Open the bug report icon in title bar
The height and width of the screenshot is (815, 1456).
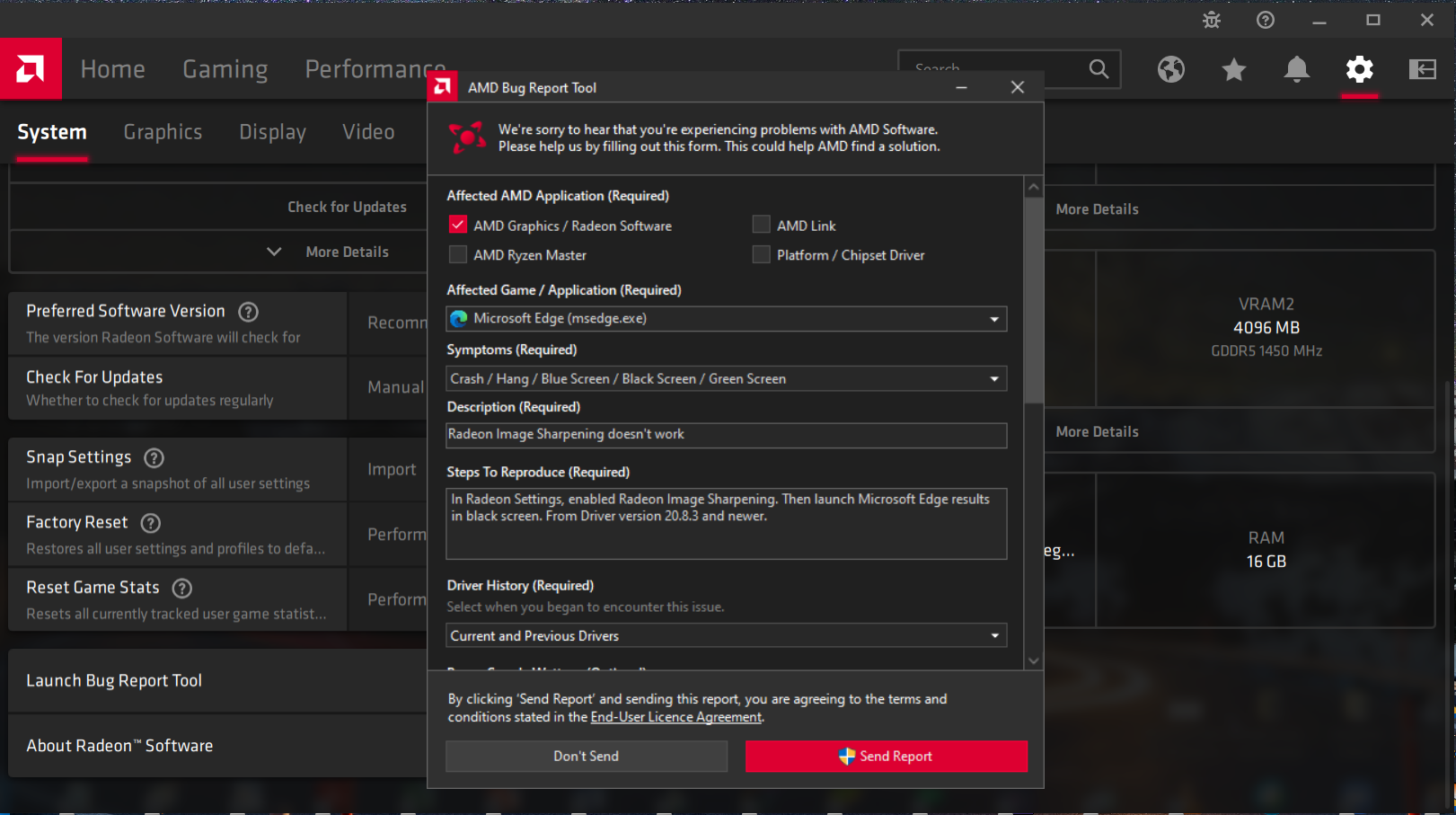1212,20
